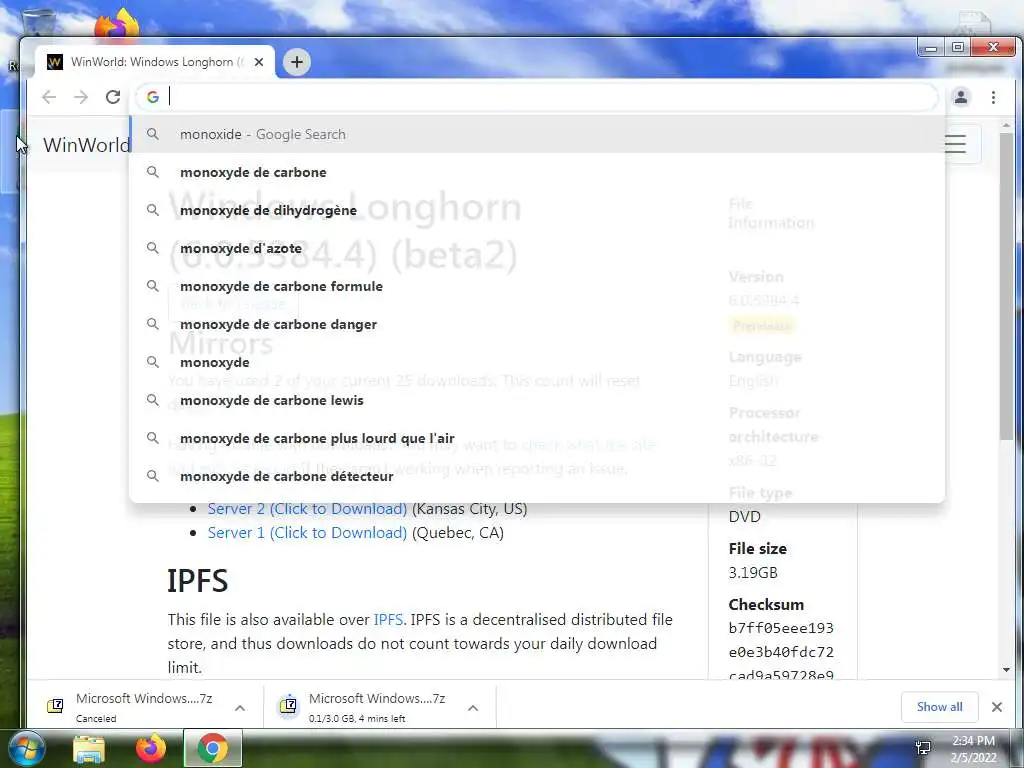This screenshot has height=768, width=1024.
Task: Click the taskbar clock showing 2:34 PM
Action: point(973,749)
